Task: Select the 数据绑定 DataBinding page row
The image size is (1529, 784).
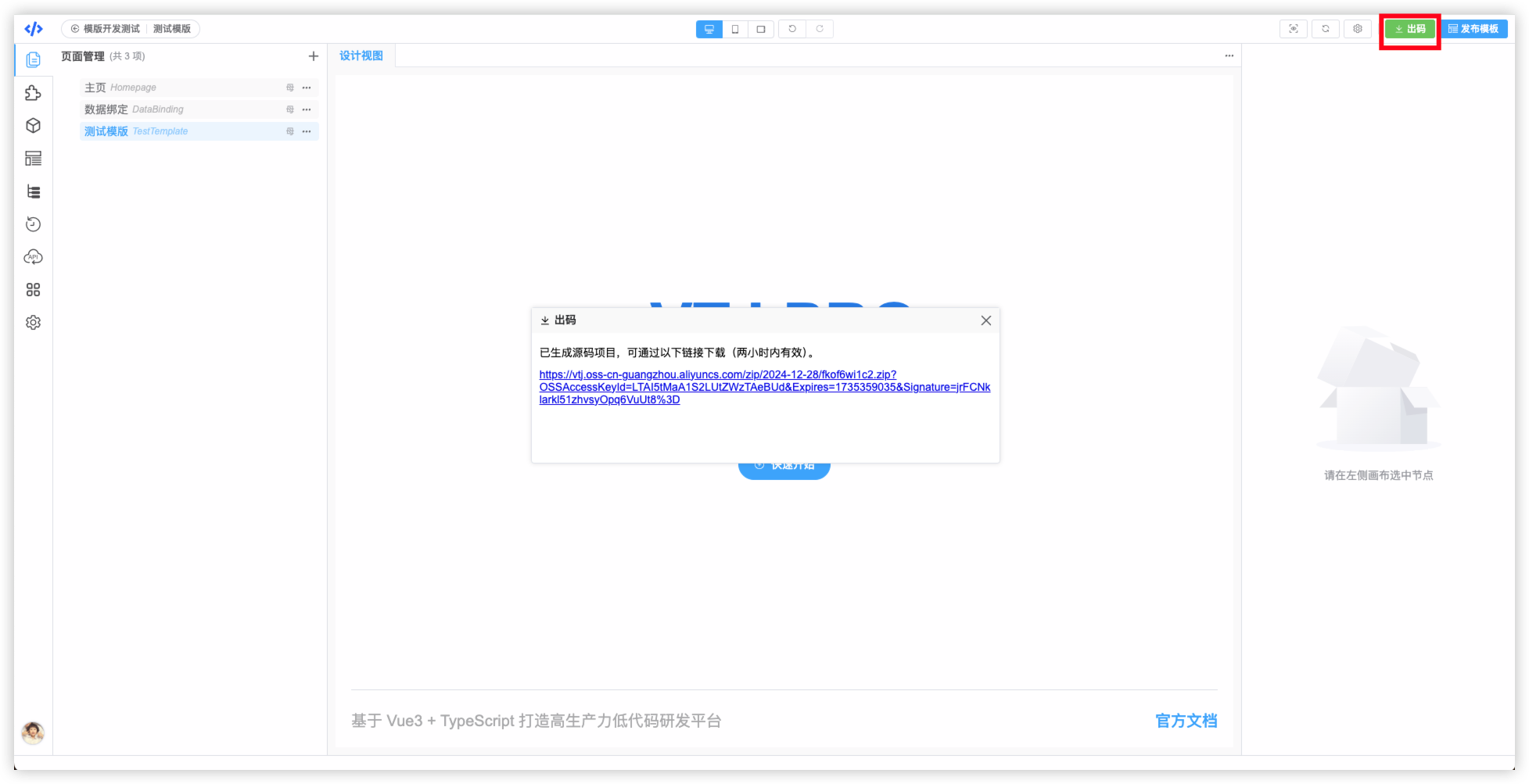Action: click(x=199, y=109)
